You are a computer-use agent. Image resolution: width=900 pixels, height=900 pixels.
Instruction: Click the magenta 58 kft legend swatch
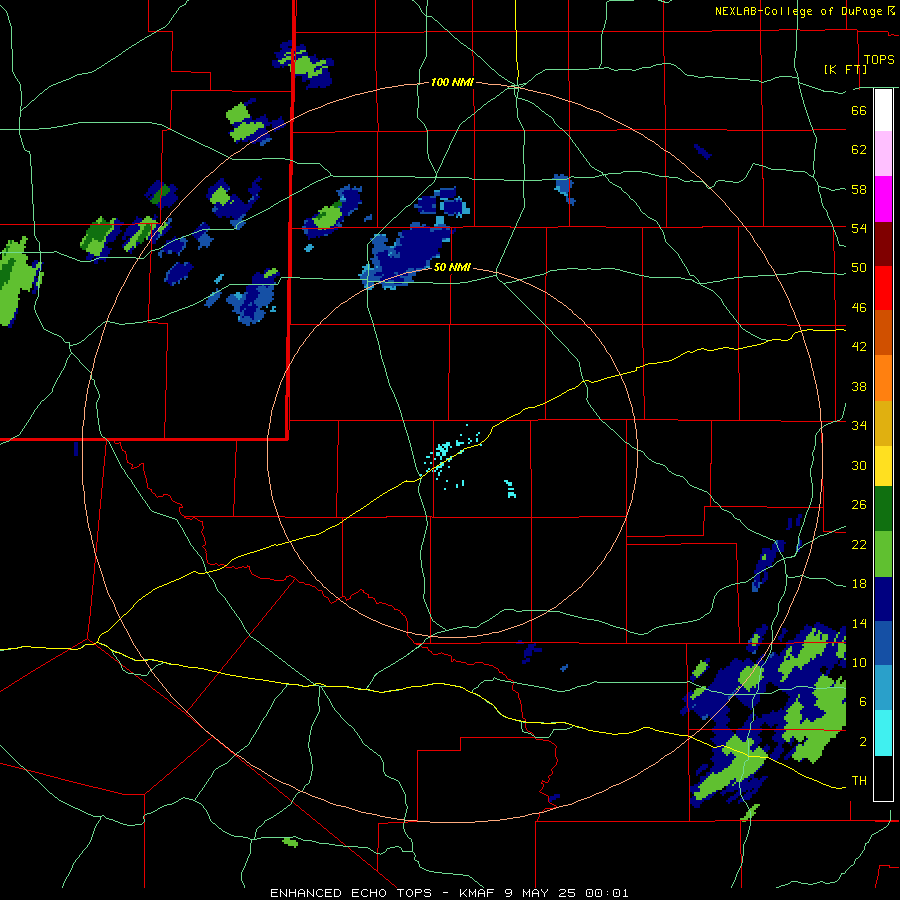pyautogui.click(x=883, y=199)
